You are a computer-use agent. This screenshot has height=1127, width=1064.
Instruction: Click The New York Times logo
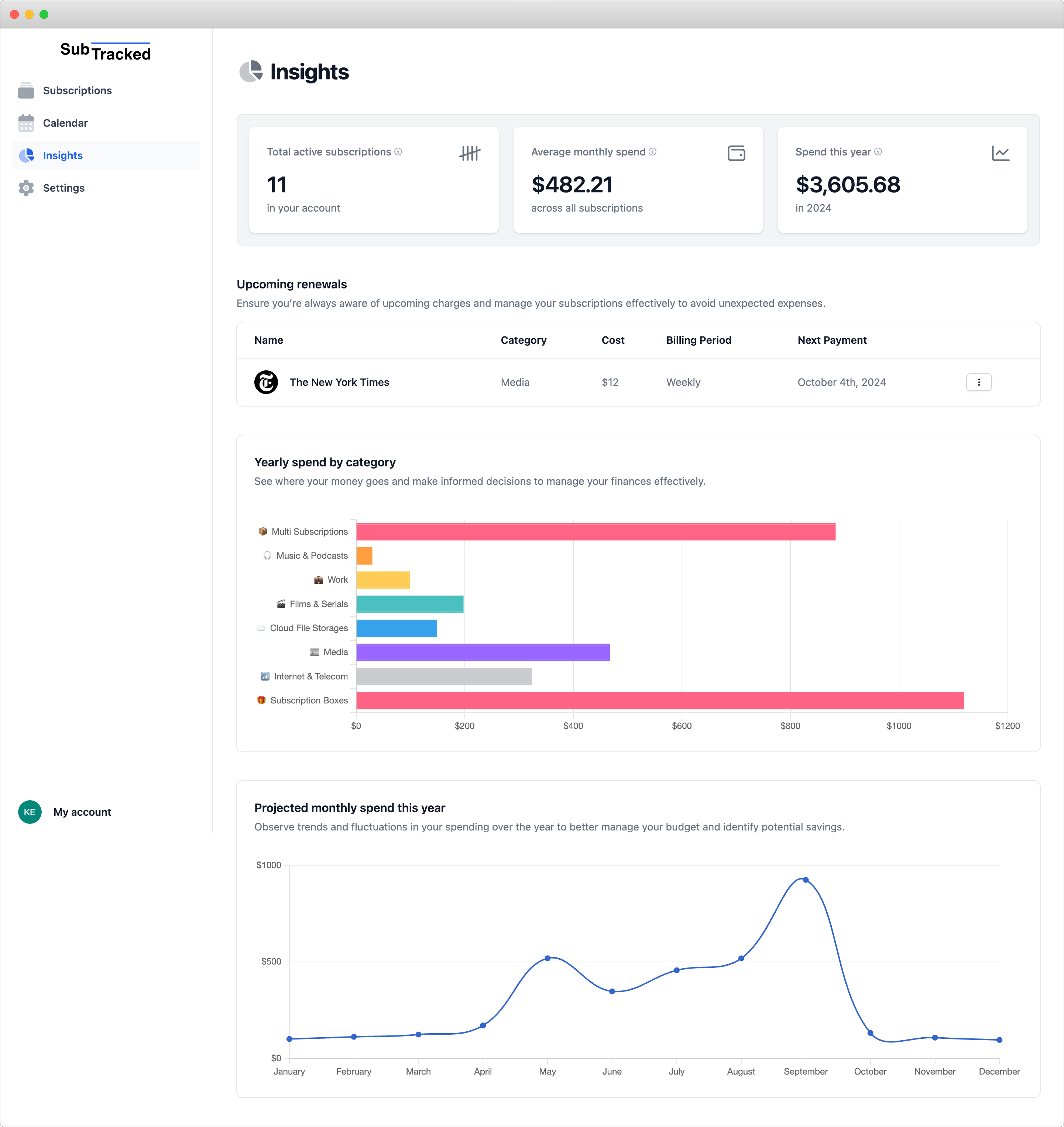tap(266, 382)
